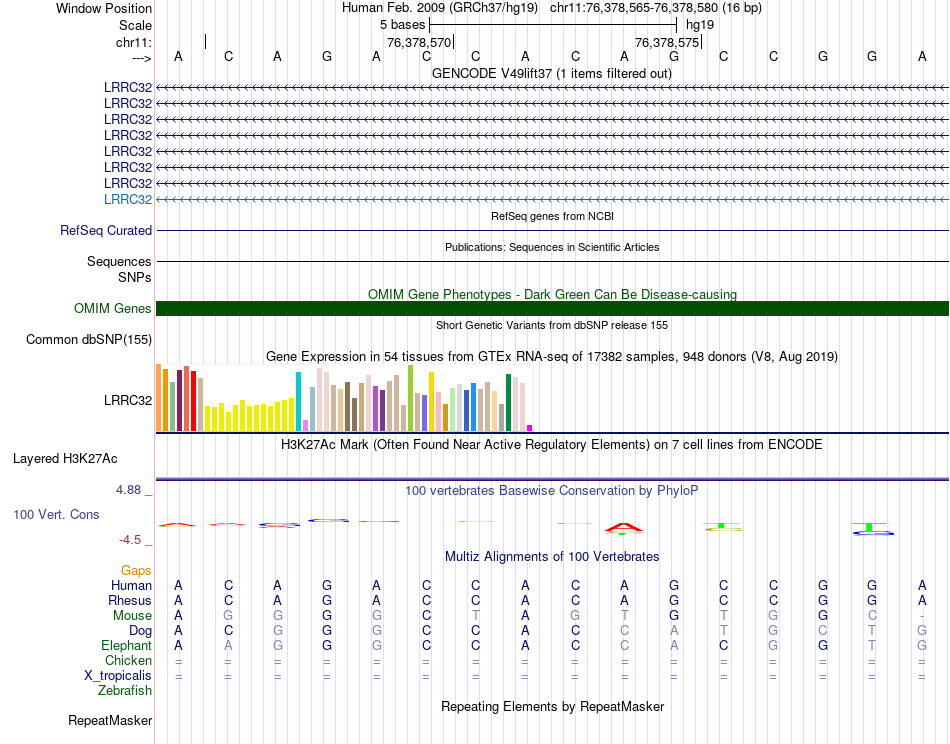
Task: Click the LRRC32 label beside the GTEx chart
Action: tap(128, 400)
